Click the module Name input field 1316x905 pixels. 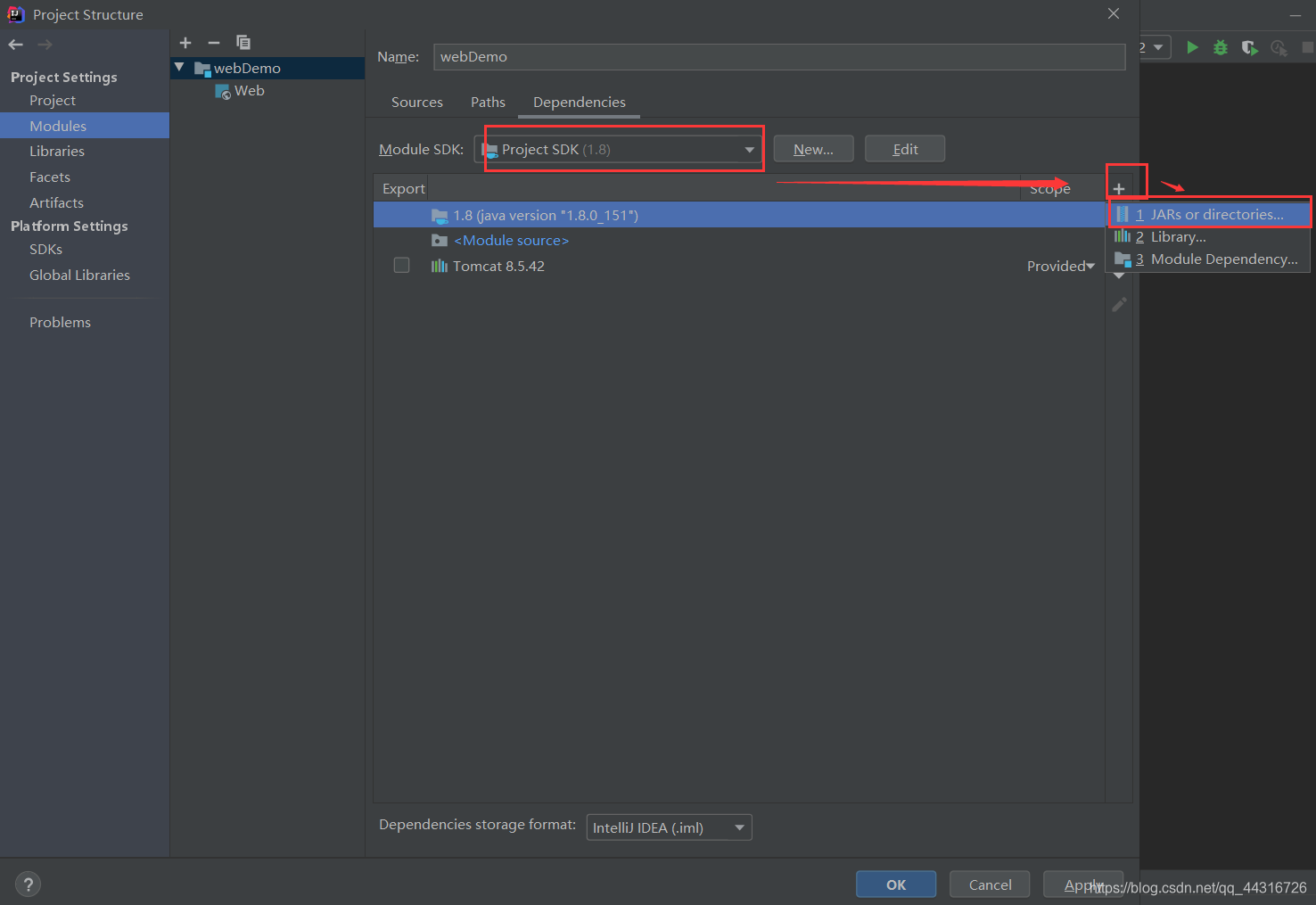(779, 56)
